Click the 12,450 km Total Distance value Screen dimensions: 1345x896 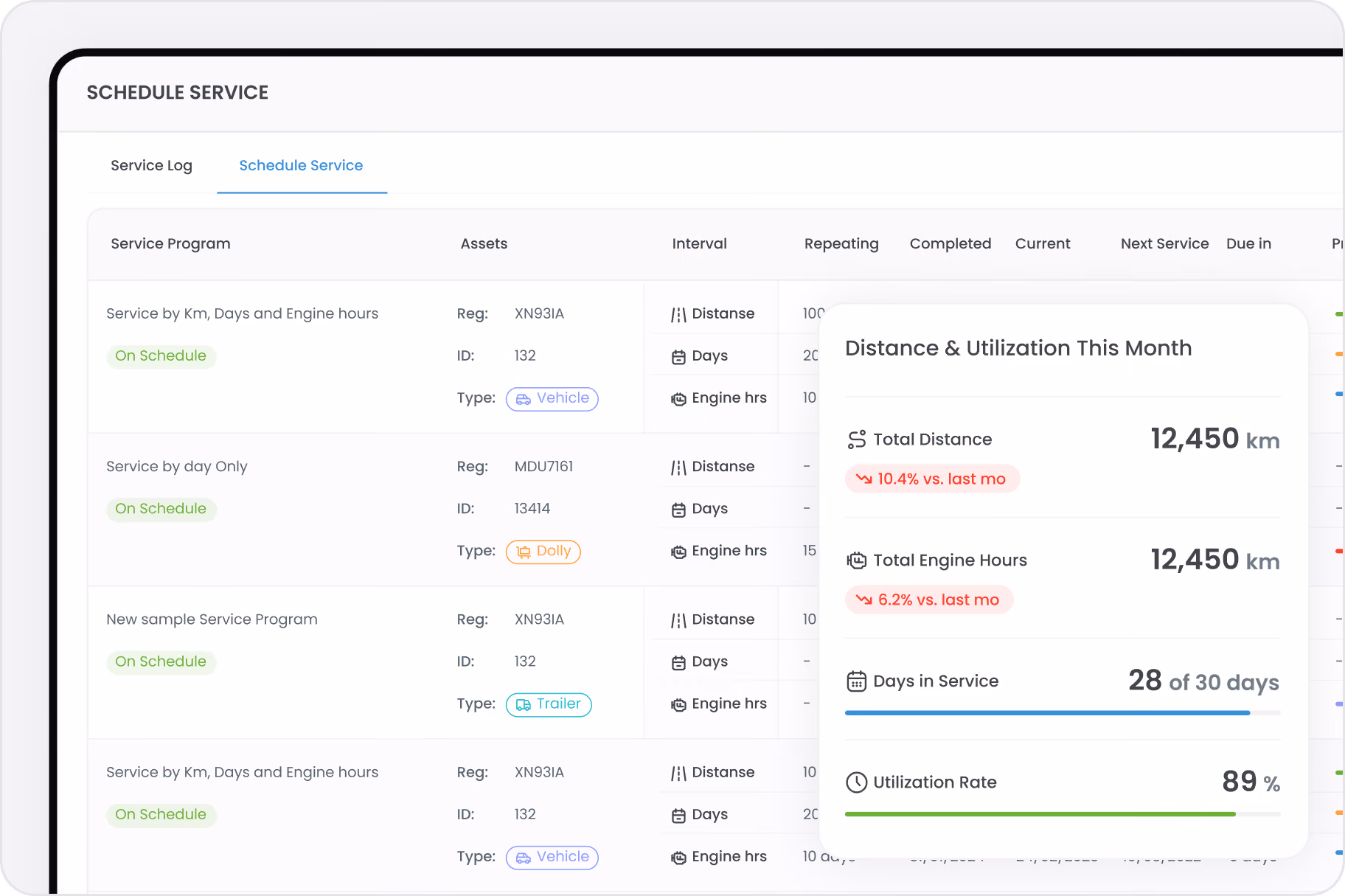[1214, 440]
